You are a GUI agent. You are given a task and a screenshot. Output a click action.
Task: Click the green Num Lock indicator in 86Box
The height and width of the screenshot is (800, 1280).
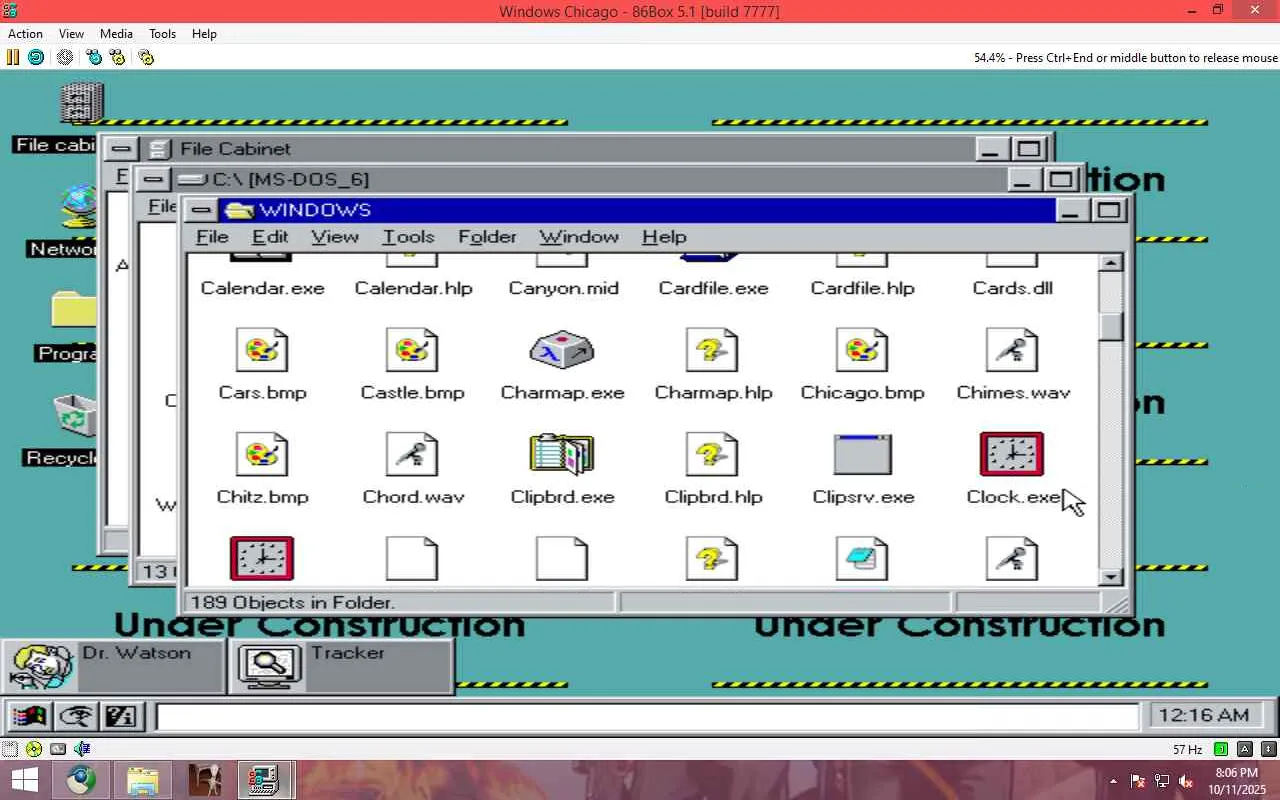(x=1221, y=748)
